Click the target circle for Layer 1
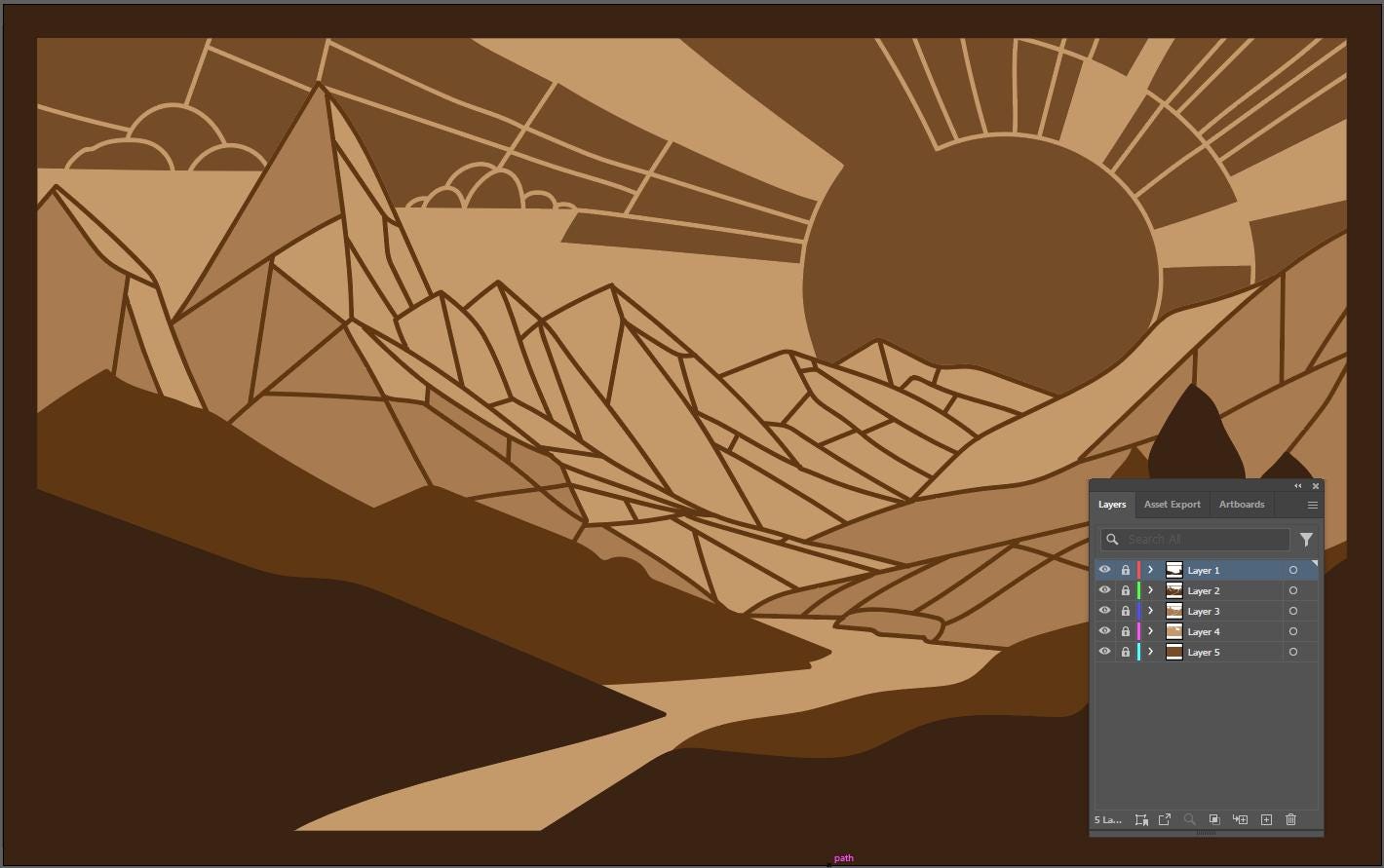 point(1293,570)
